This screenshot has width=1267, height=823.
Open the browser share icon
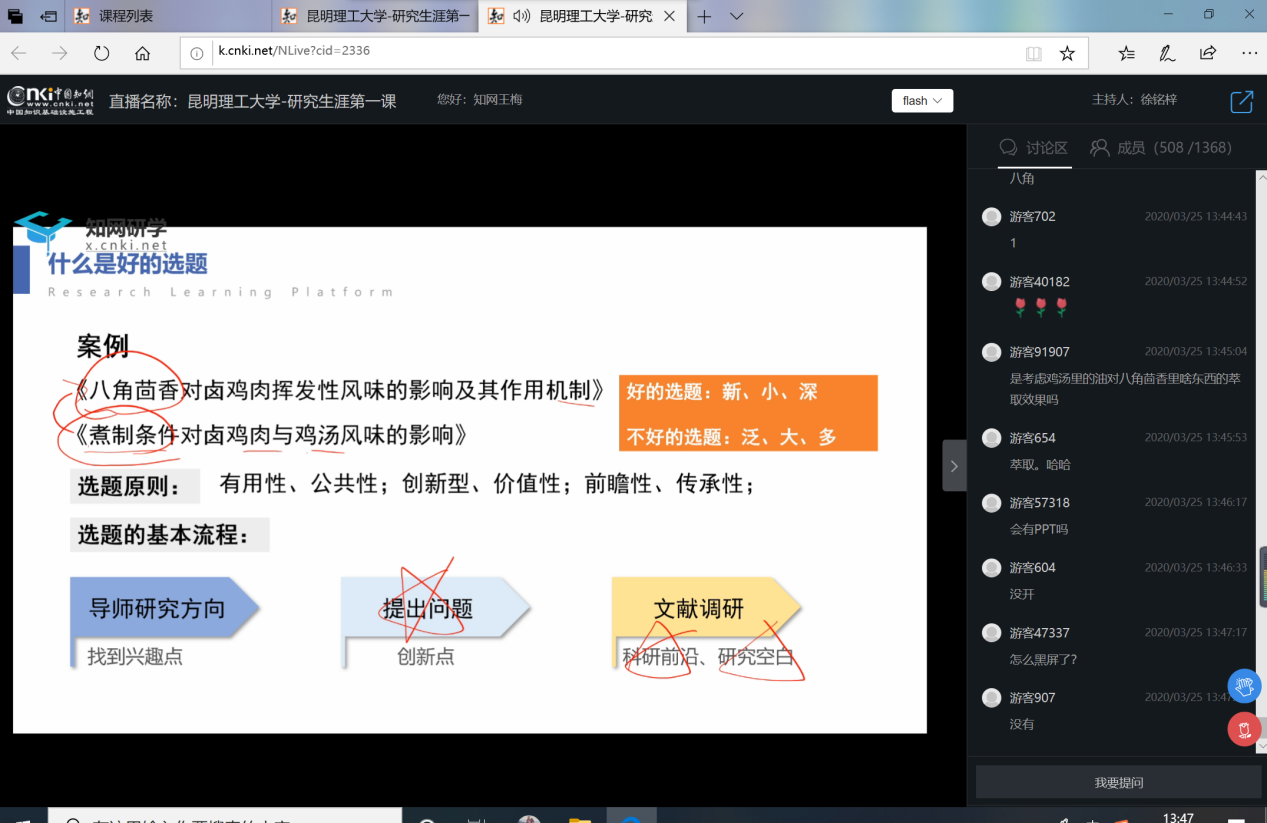(1208, 54)
